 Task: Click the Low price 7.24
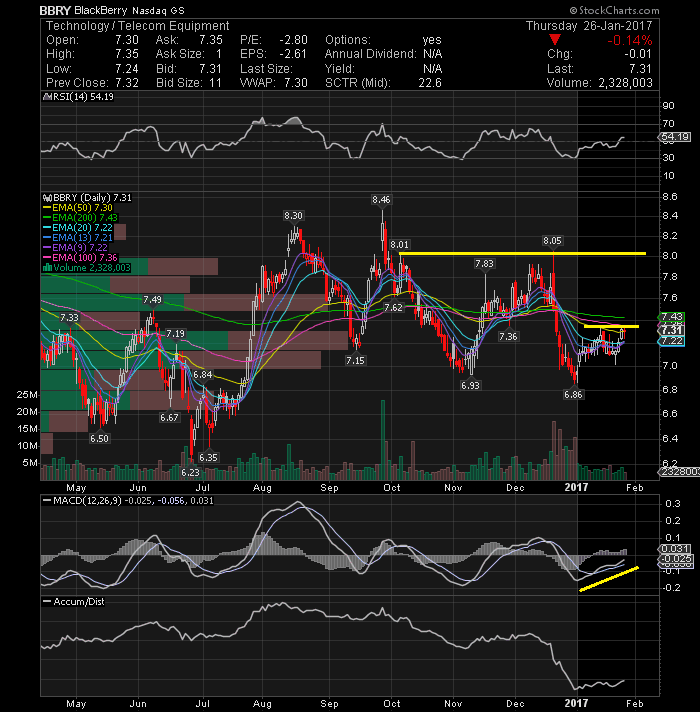pyautogui.click(x=127, y=69)
